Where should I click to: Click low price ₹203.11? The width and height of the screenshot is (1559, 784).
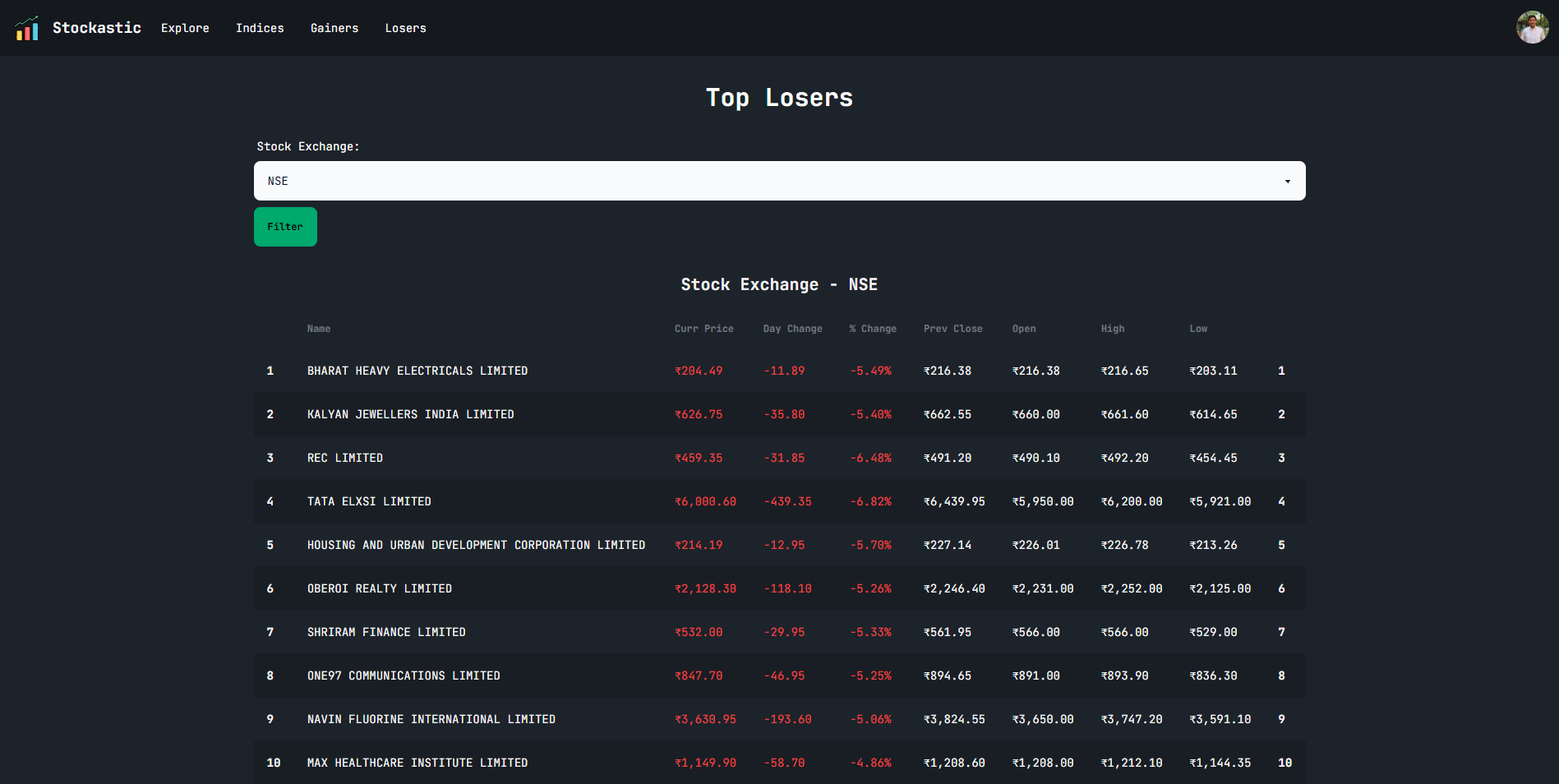click(x=1214, y=371)
